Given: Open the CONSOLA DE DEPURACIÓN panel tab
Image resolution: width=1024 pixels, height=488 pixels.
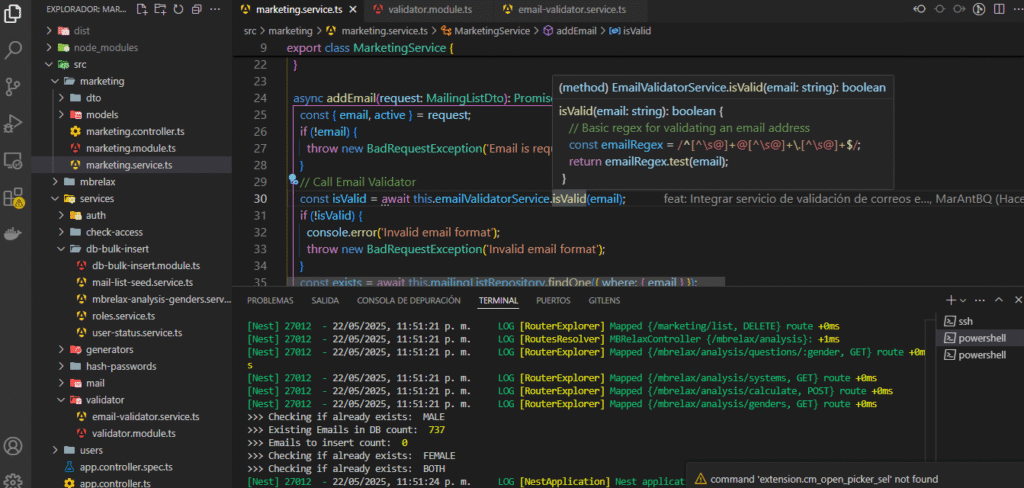Looking at the screenshot, I should click(x=409, y=300).
